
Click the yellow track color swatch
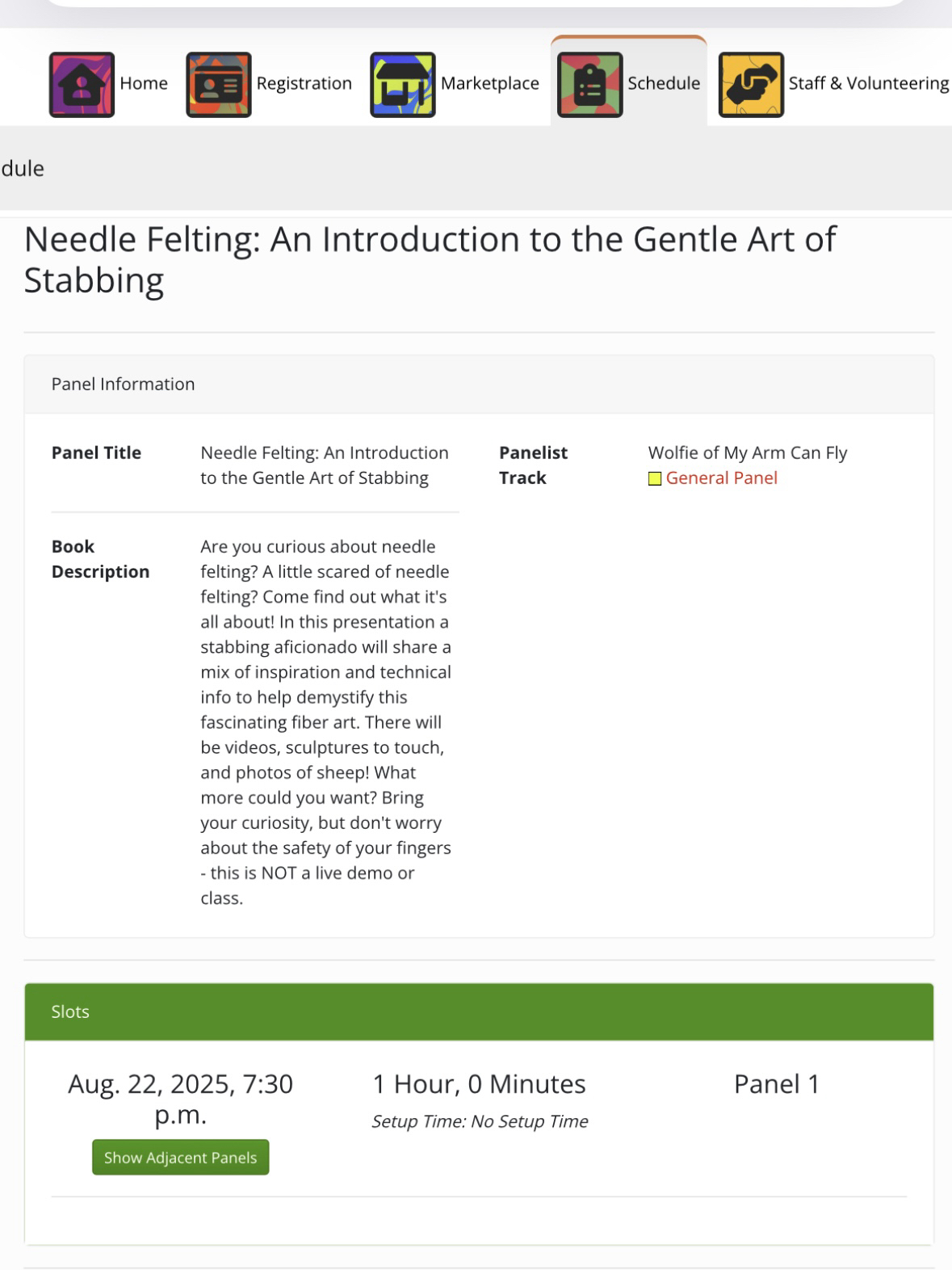coord(655,479)
